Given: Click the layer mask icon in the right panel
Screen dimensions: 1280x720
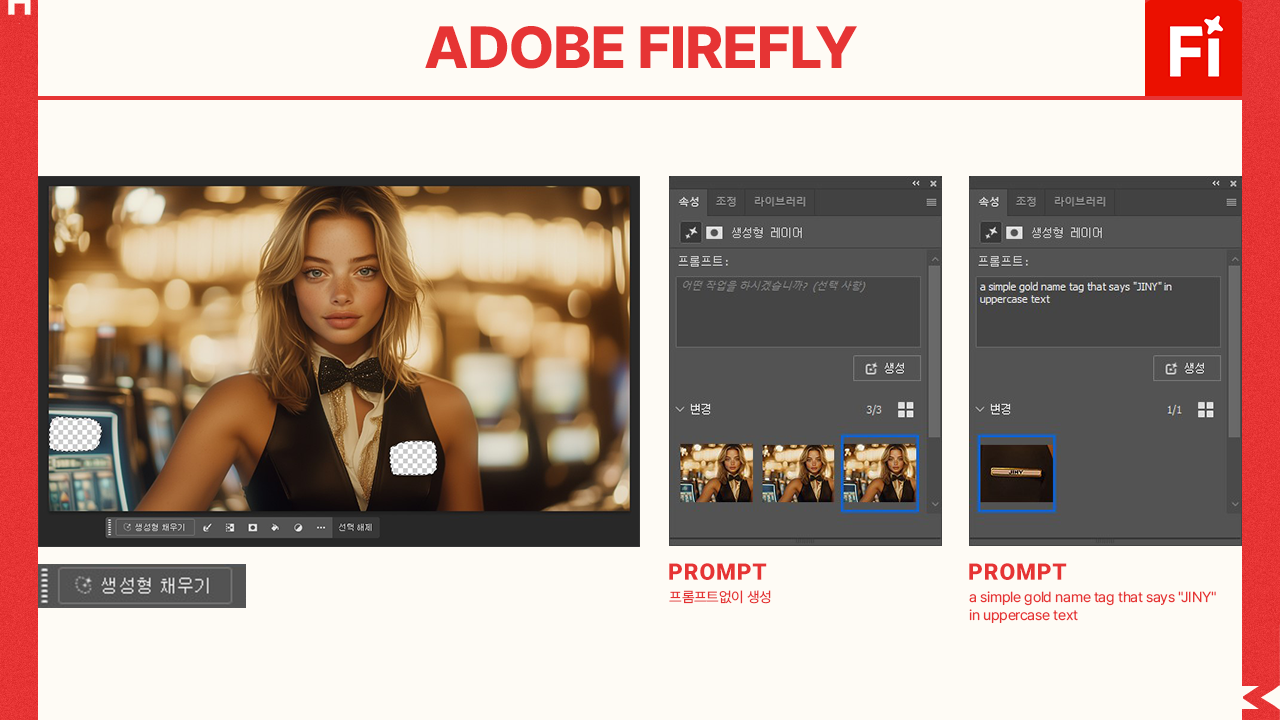Looking at the screenshot, I should click(x=1014, y=232).
